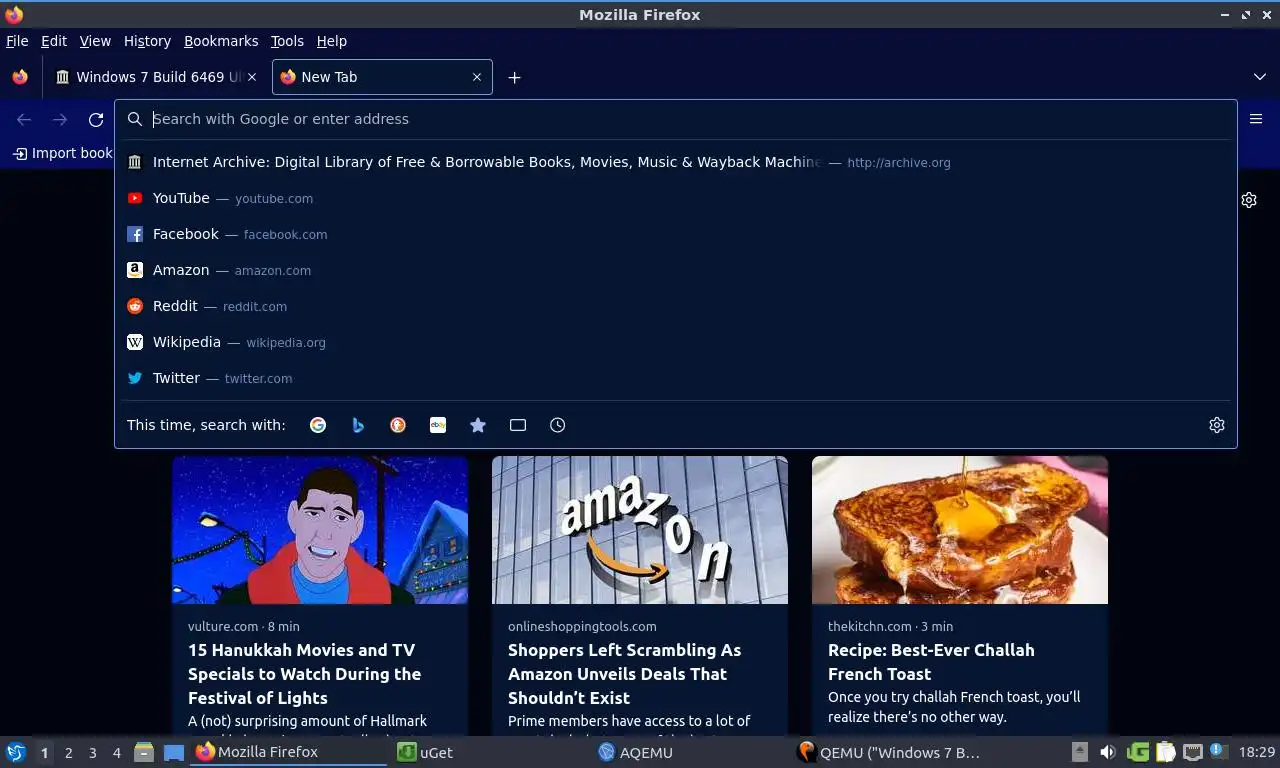Switch to the AQEMU taskbar window
Viewport: 1280px width, 768px height.
tap(690, 752)
